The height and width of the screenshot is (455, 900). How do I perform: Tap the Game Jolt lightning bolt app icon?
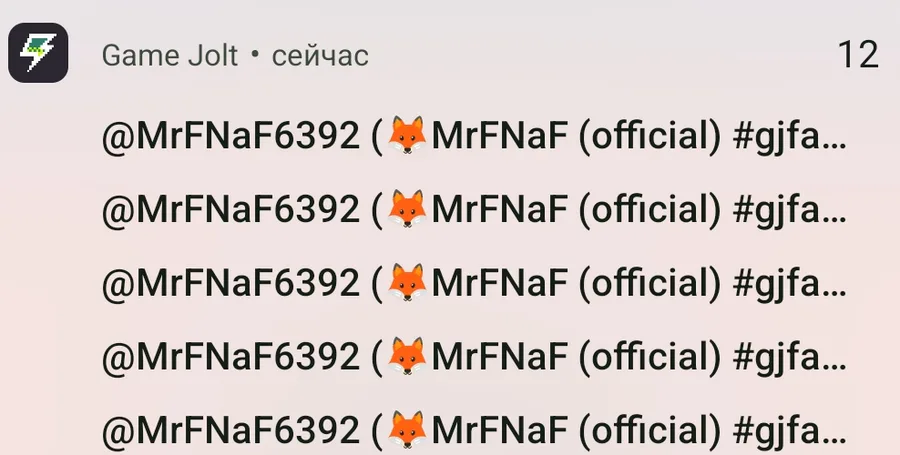38,53
